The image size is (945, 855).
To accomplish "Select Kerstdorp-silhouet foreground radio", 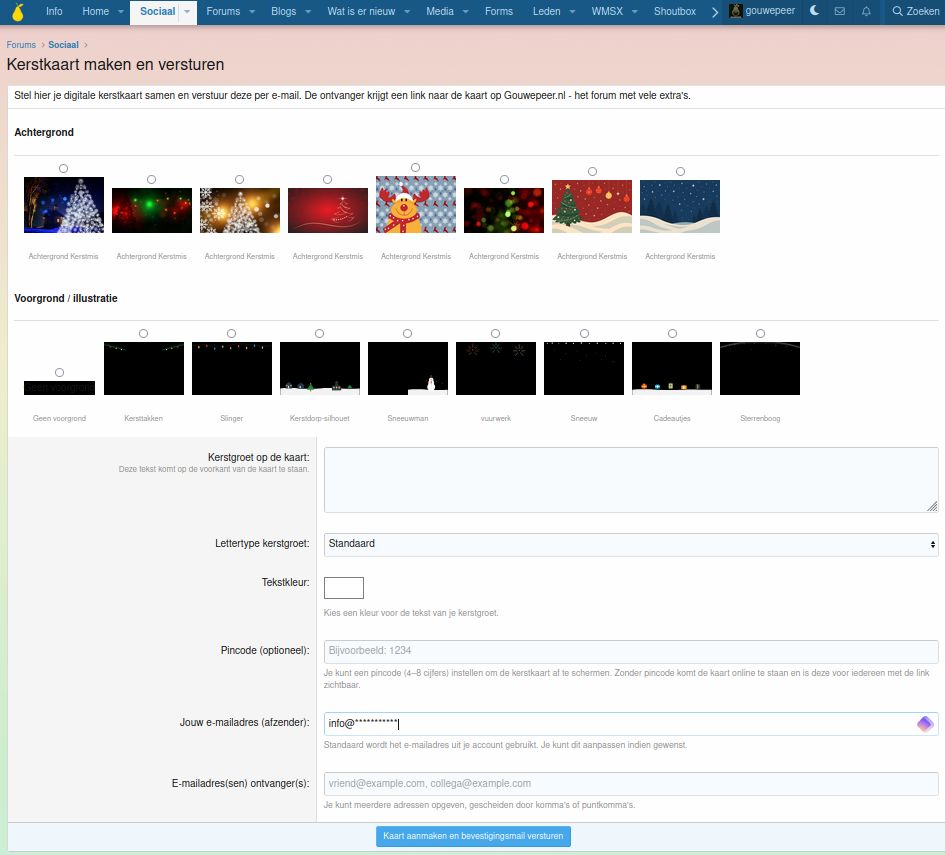I will (x=319, y=333).
